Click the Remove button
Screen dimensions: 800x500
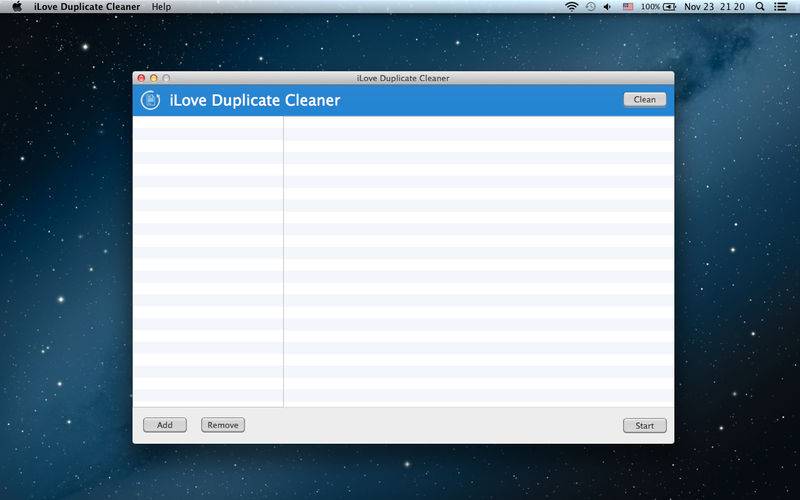(x=223, y=425)
